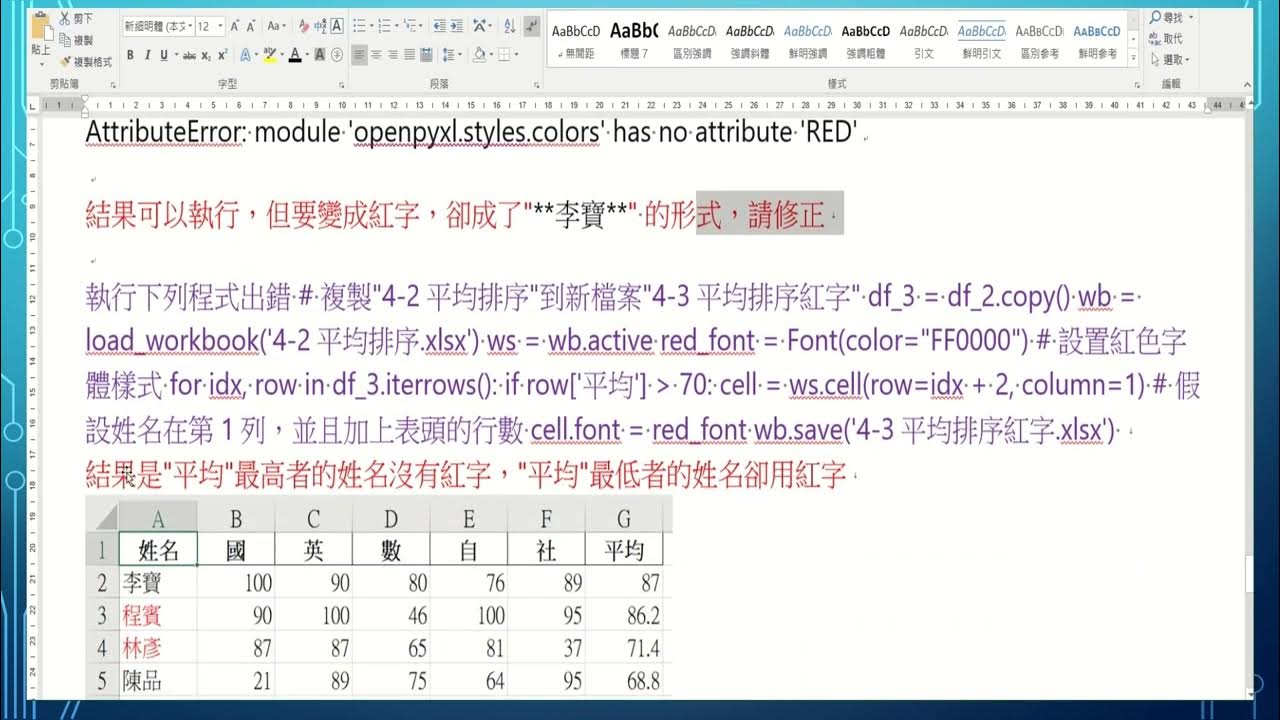1280x720 pixels.
Task: Center align text
Action: click(376, 55)
